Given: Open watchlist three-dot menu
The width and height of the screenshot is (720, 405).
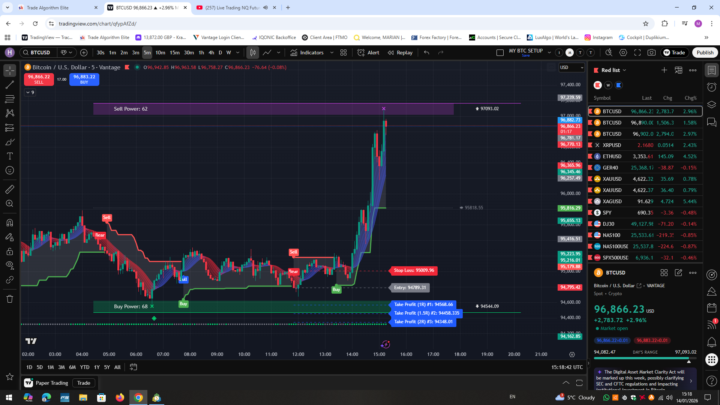Looking at the screenshot, I should [x=692, y=70].
